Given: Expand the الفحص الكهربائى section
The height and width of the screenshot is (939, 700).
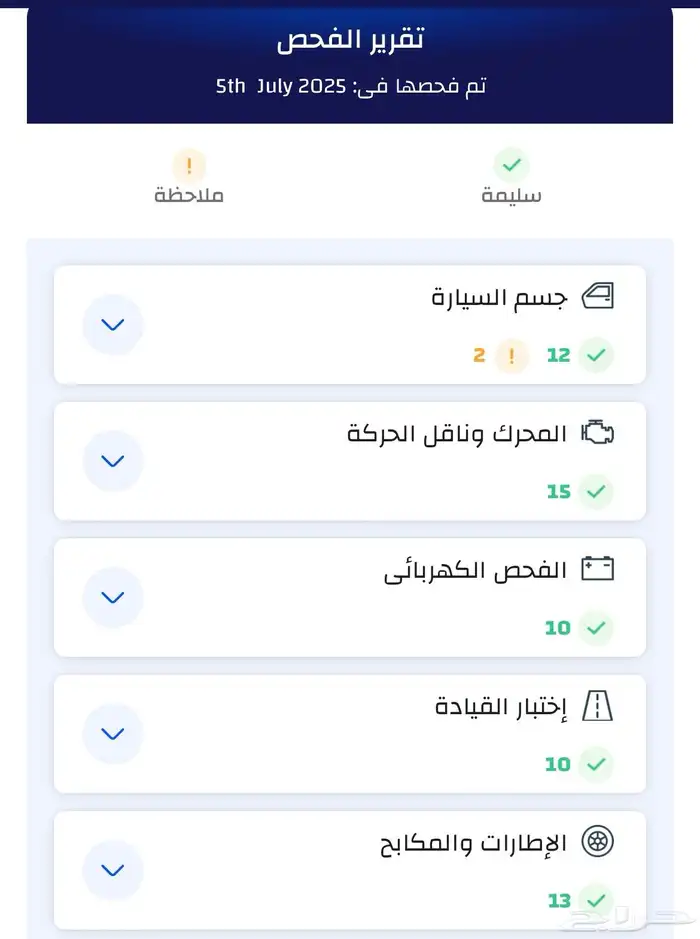Looking at the screenshot, I should pyautogui.click(x=113, y=597).
